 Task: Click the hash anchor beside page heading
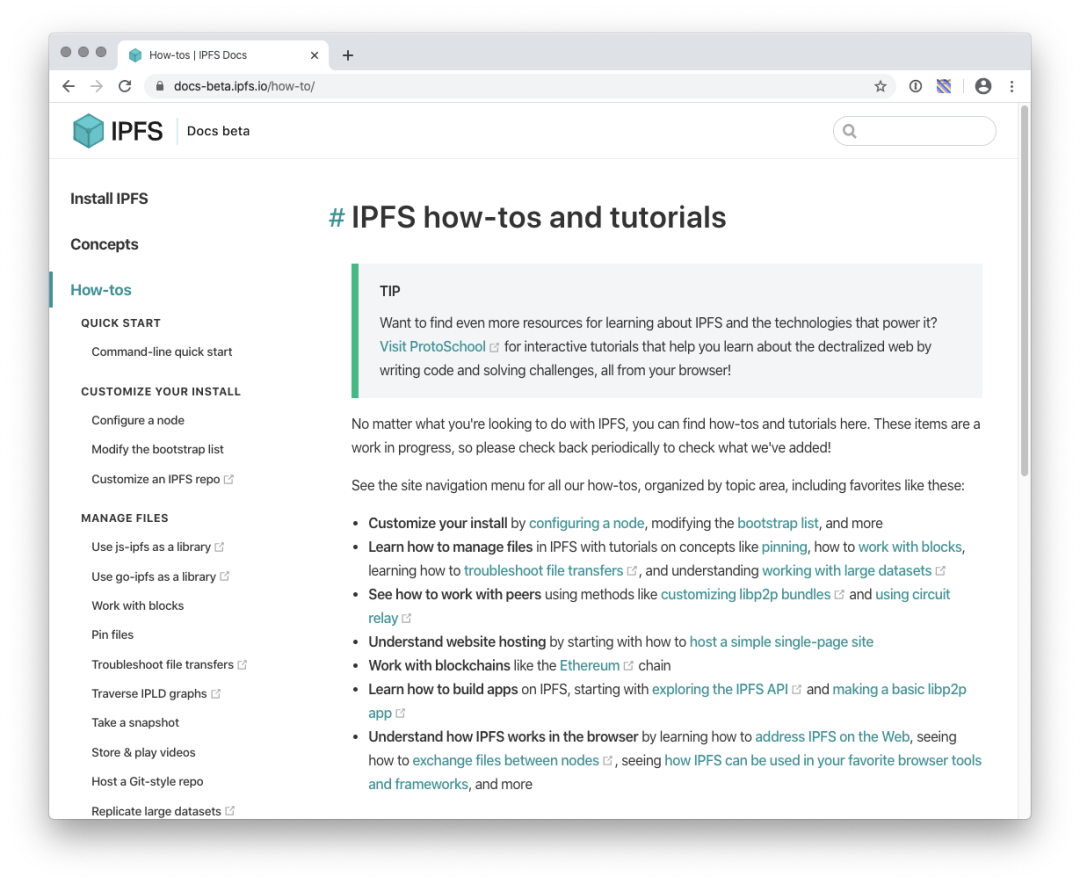coord(337,218)
